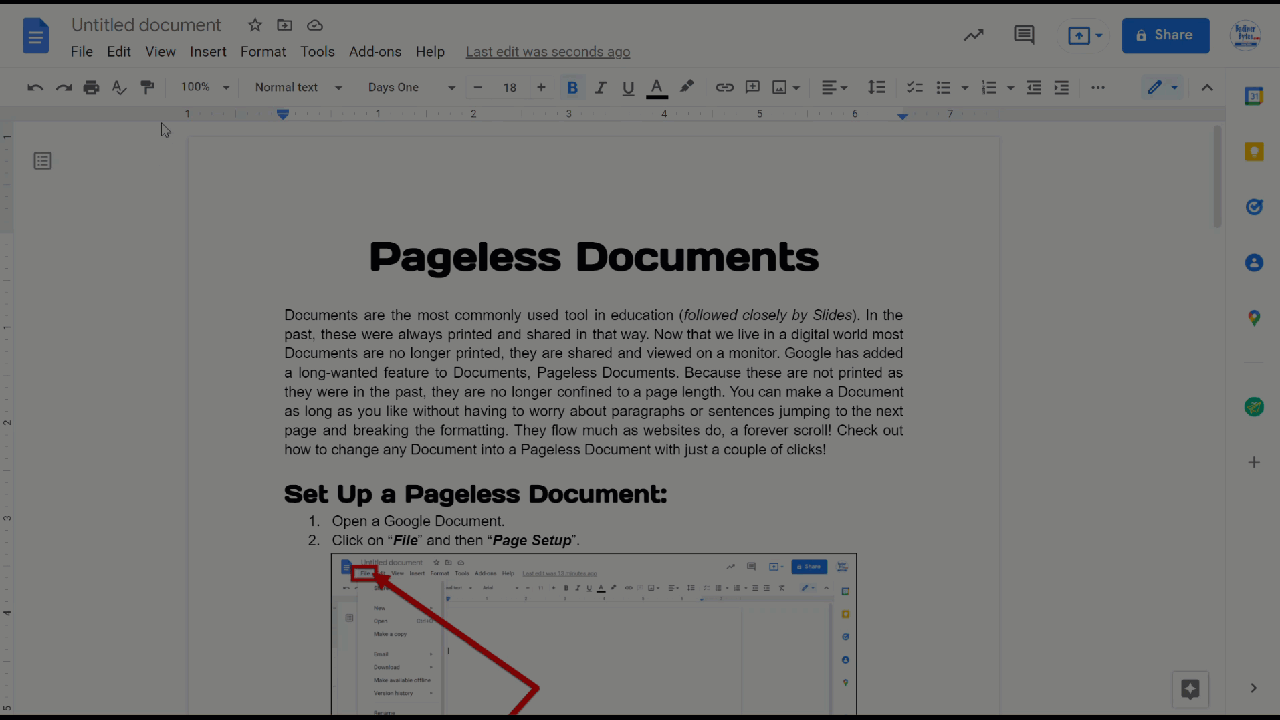Open Google Maps side panel icon
The width and height of the screenshot is (1280, 720).
pyautogui.click(x=1254, y=318)
